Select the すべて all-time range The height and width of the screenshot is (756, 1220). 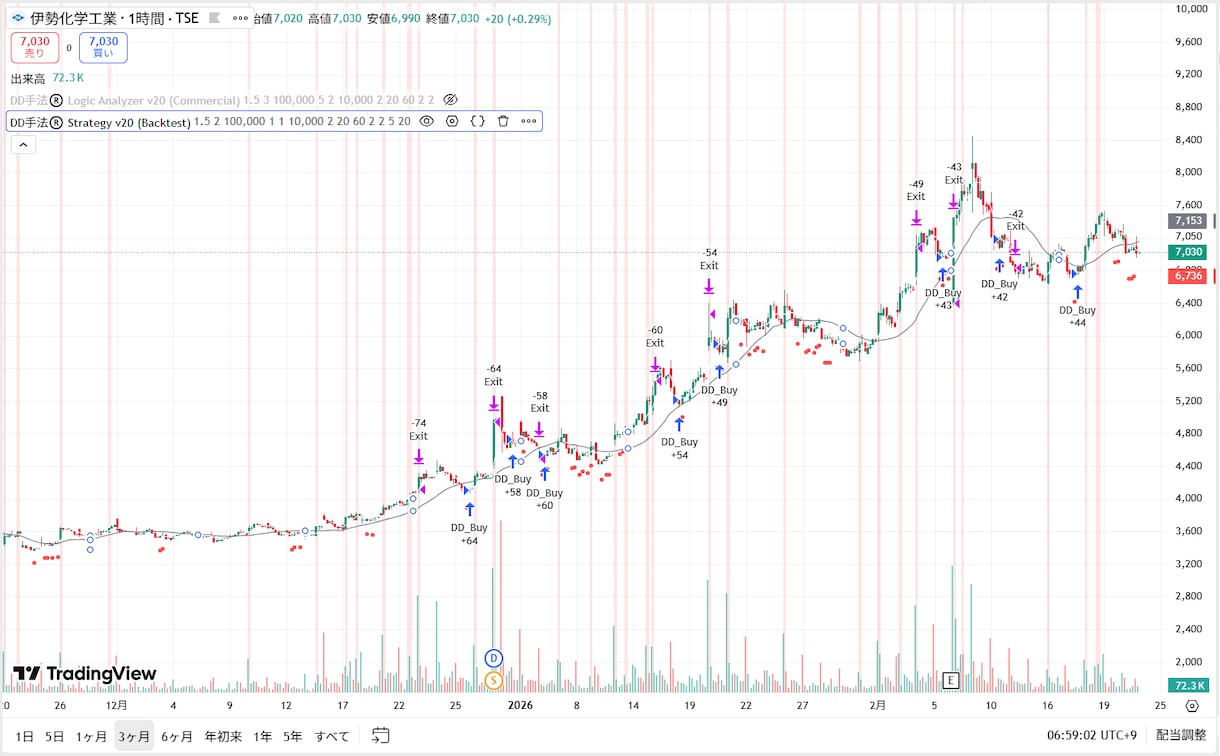pyautogui.click(x=332, y=736)
